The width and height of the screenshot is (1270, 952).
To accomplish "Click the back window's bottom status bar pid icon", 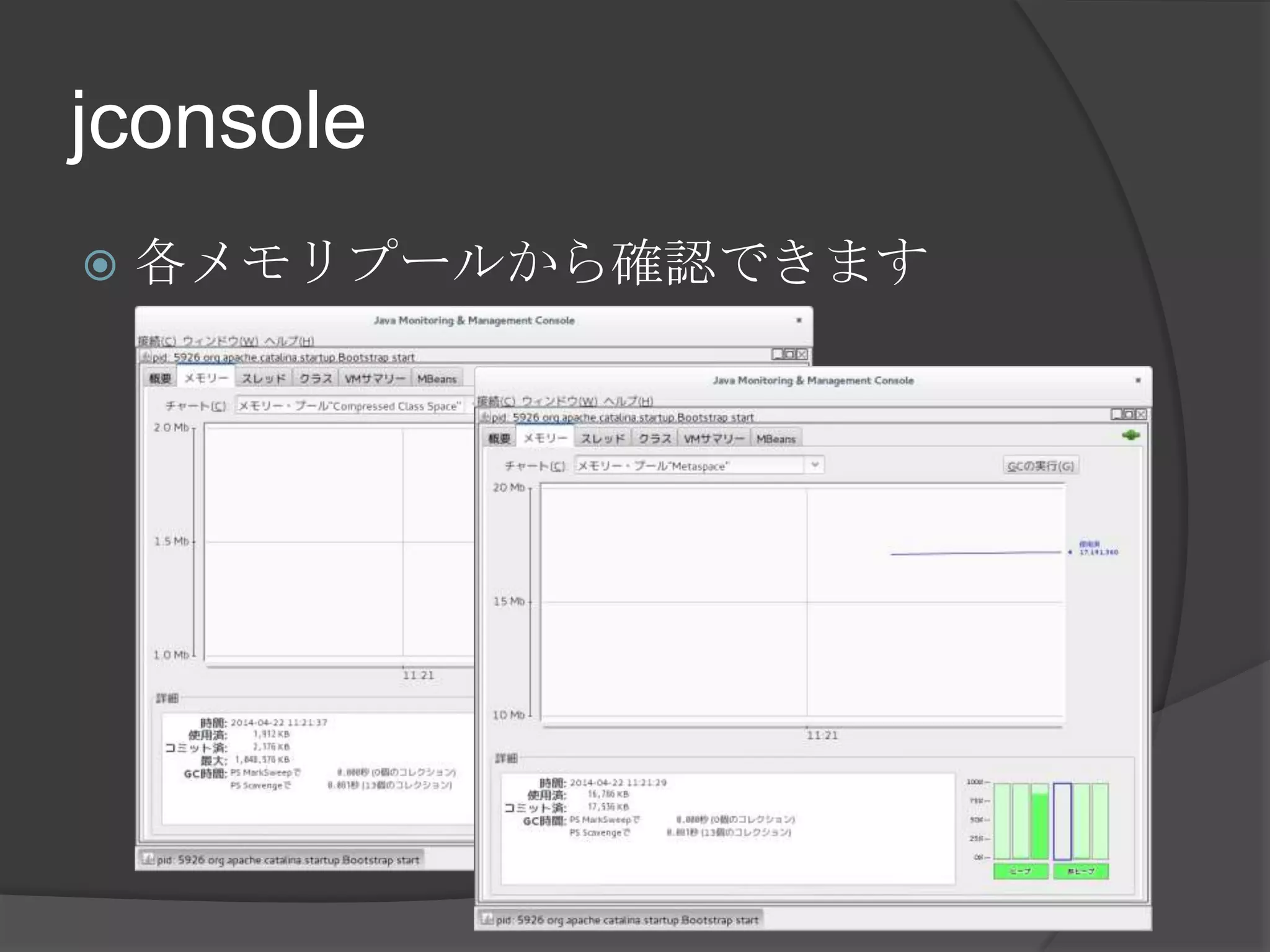I will pyautogui.click(x=148, y=859).
